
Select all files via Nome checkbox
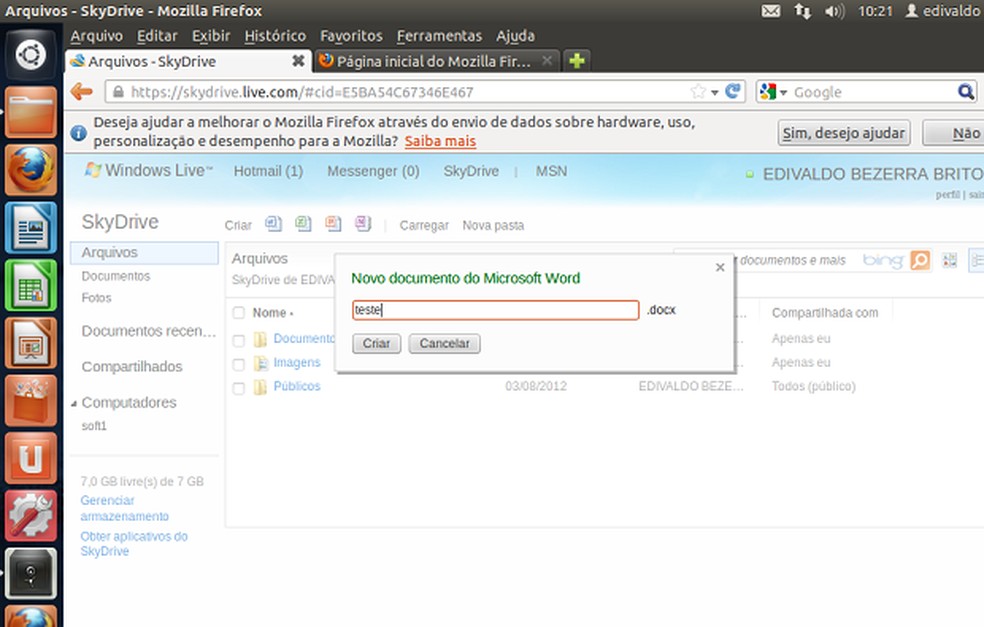[x=238, y=312]
